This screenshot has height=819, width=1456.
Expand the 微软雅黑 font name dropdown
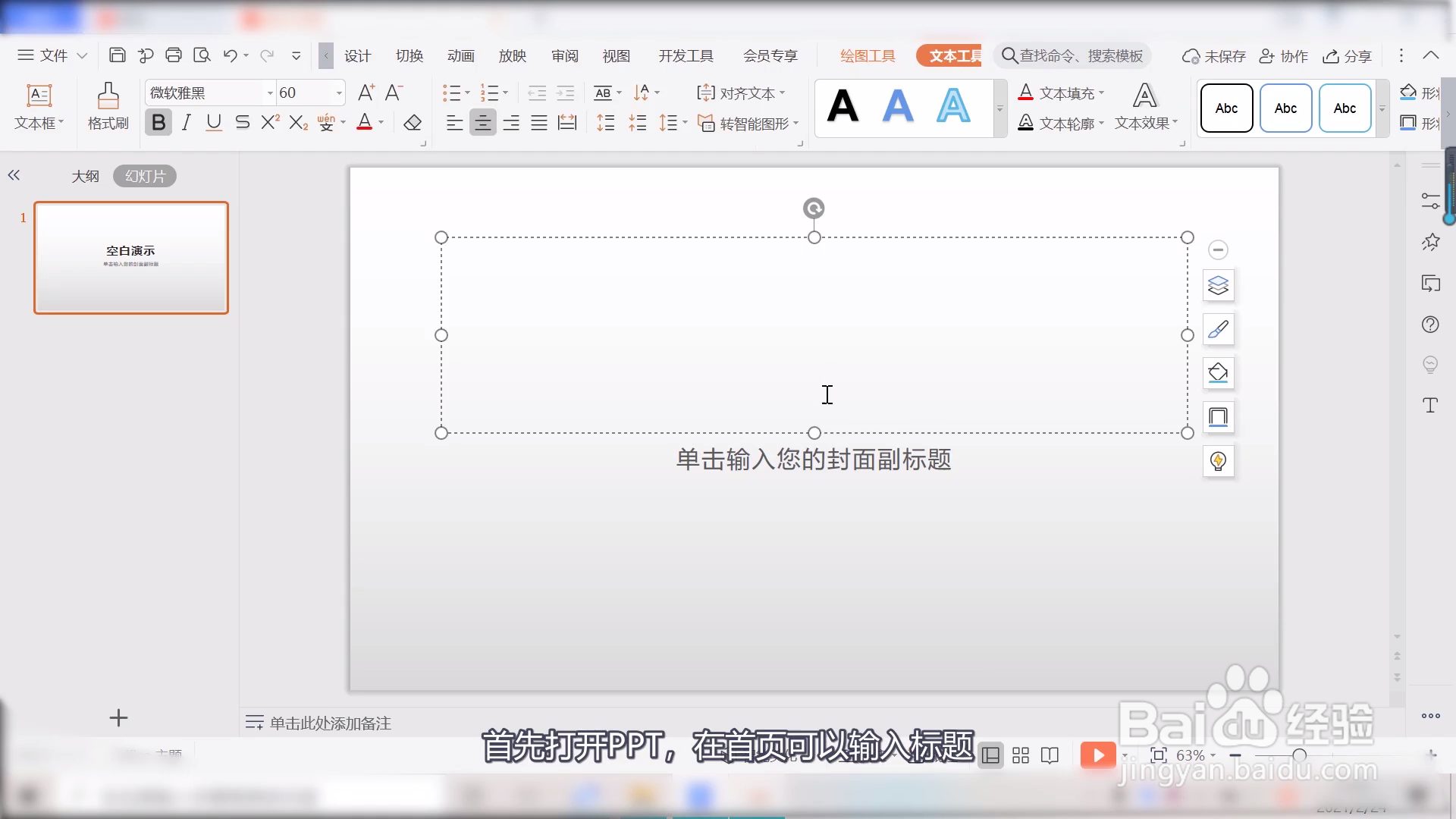[x=269, y=93]
